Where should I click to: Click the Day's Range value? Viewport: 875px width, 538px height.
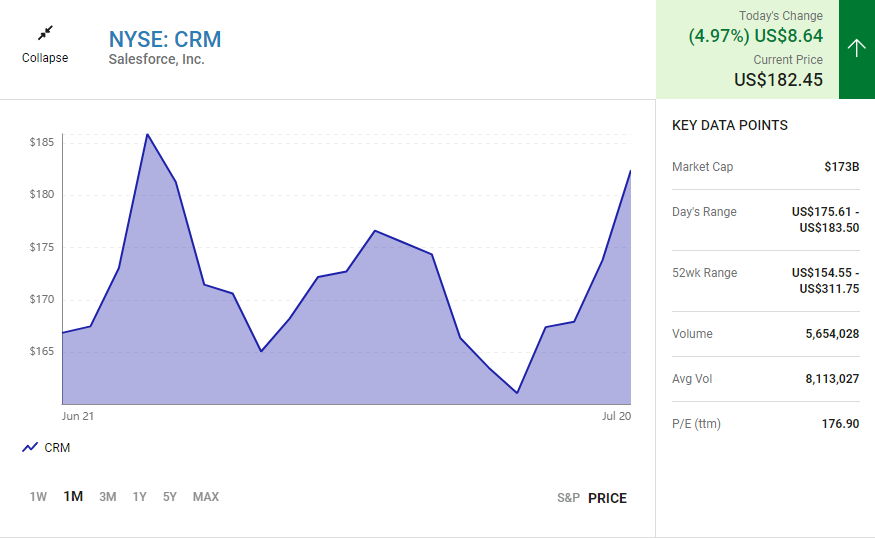pos(825,220)
